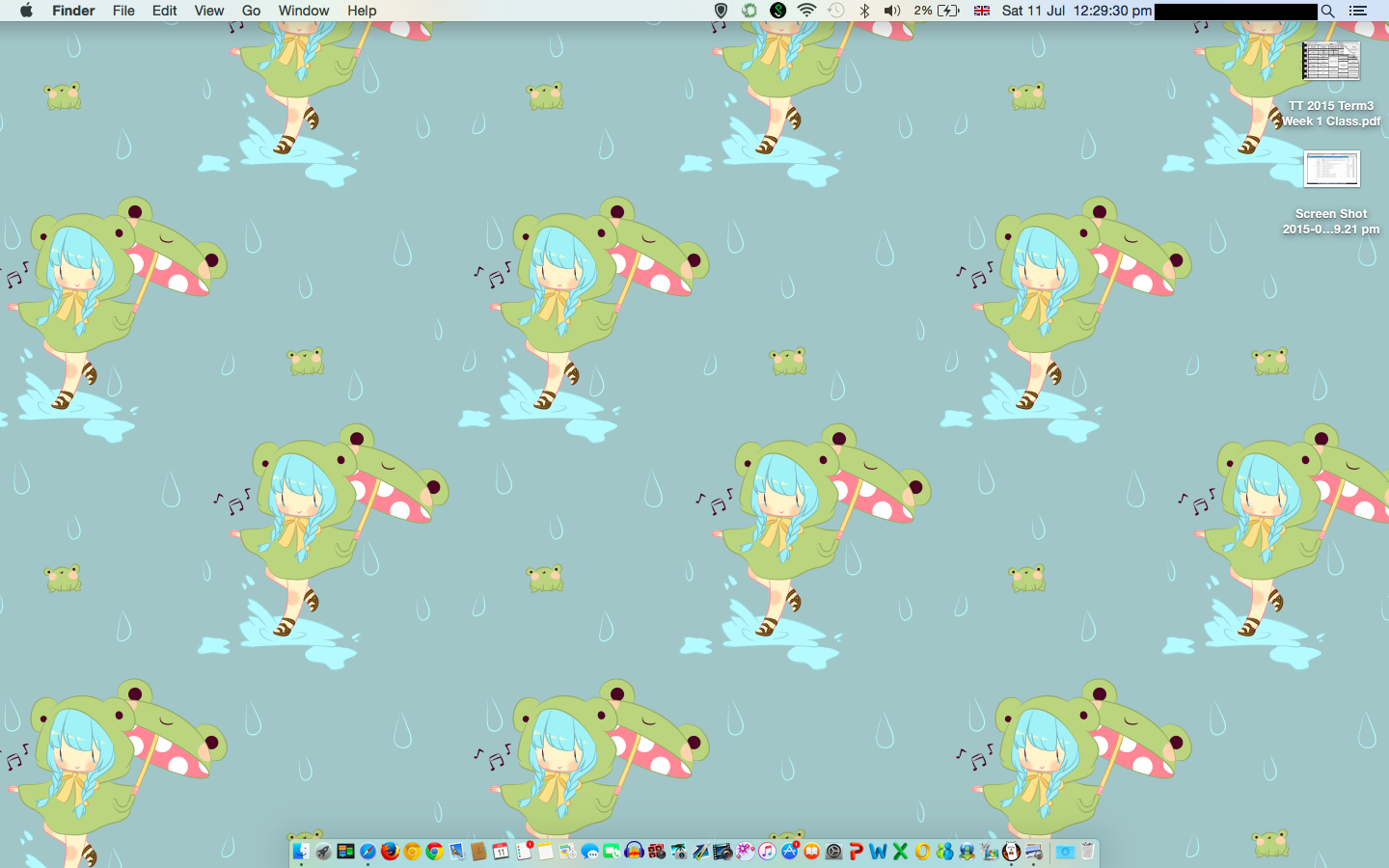Click the 2% battery percentage text
Viewport: 1389px width, 868px height.
(923, 11)
